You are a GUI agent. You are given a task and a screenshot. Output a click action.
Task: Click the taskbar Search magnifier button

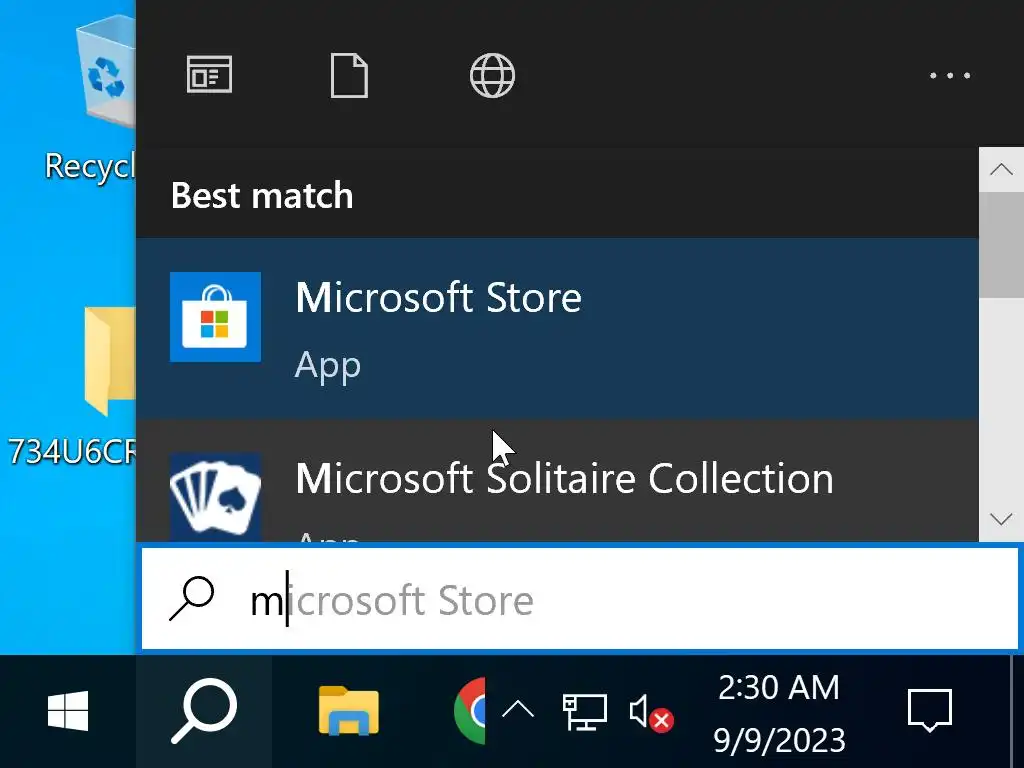[204, 711]
